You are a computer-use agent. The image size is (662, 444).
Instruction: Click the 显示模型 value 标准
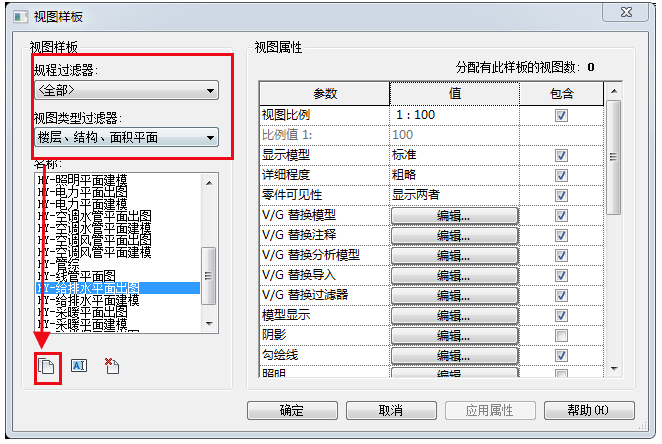pyautogui.click(x=454, y=155)
